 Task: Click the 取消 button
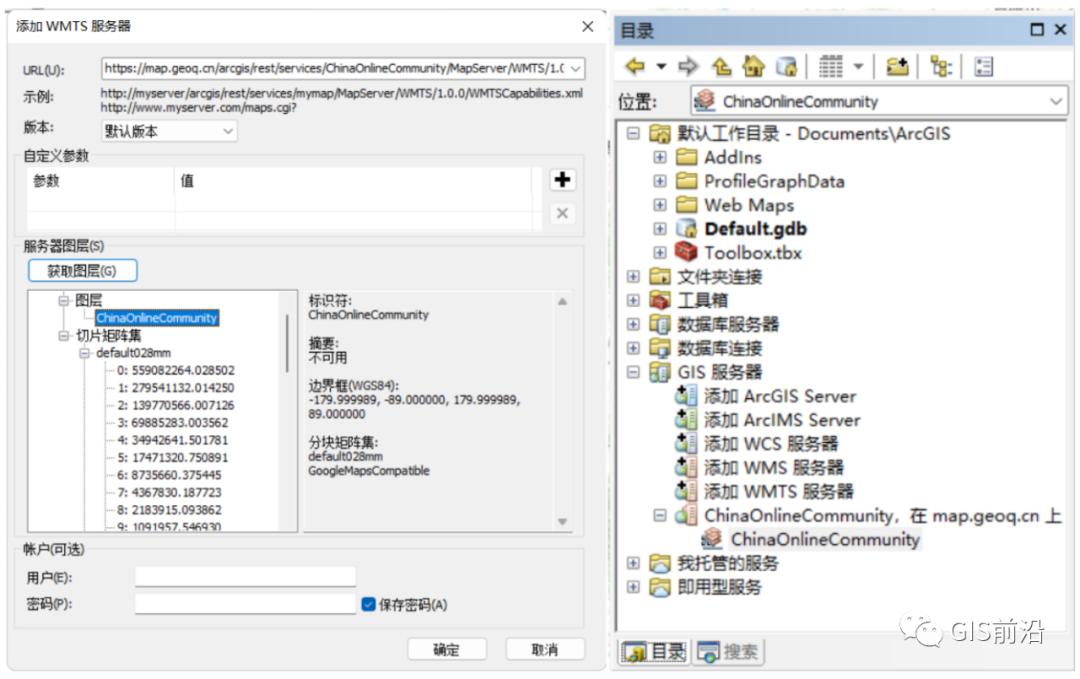pyautogui.click(x=545, y=649)
